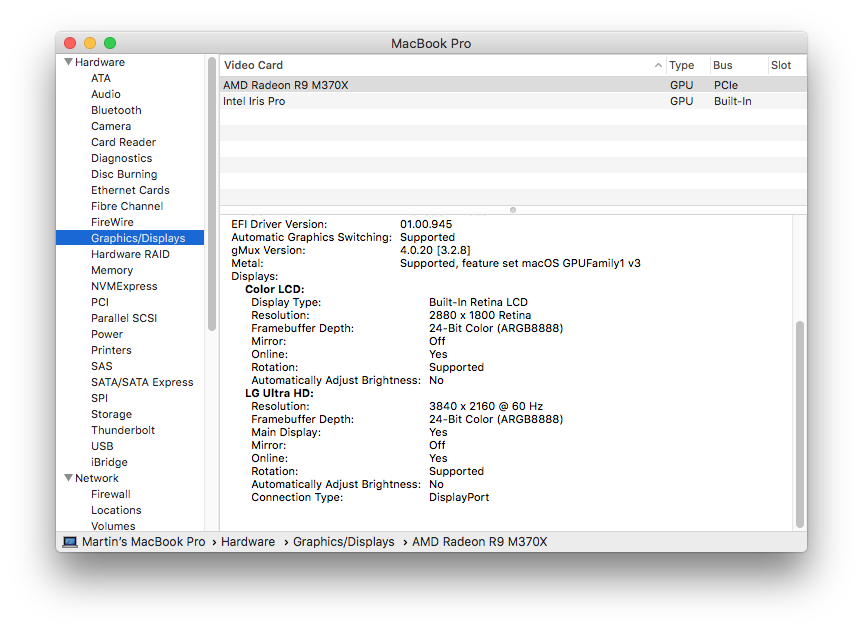Select PCI in the sidebar
The image size is (863, 632).
click(100, 302)
